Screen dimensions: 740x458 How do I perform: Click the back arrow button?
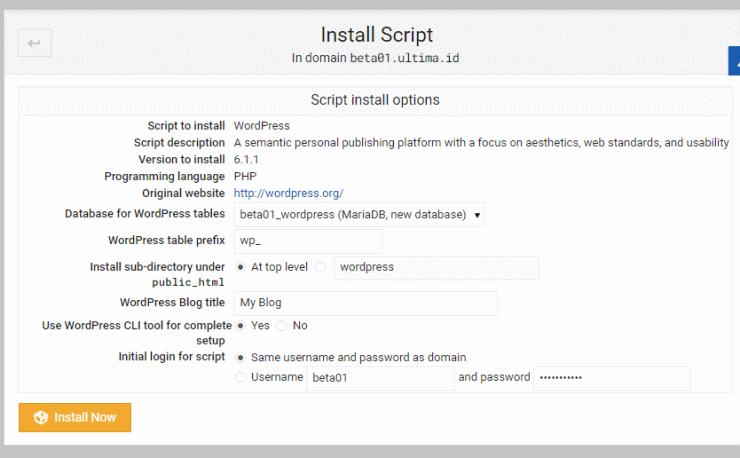point(34,43)
